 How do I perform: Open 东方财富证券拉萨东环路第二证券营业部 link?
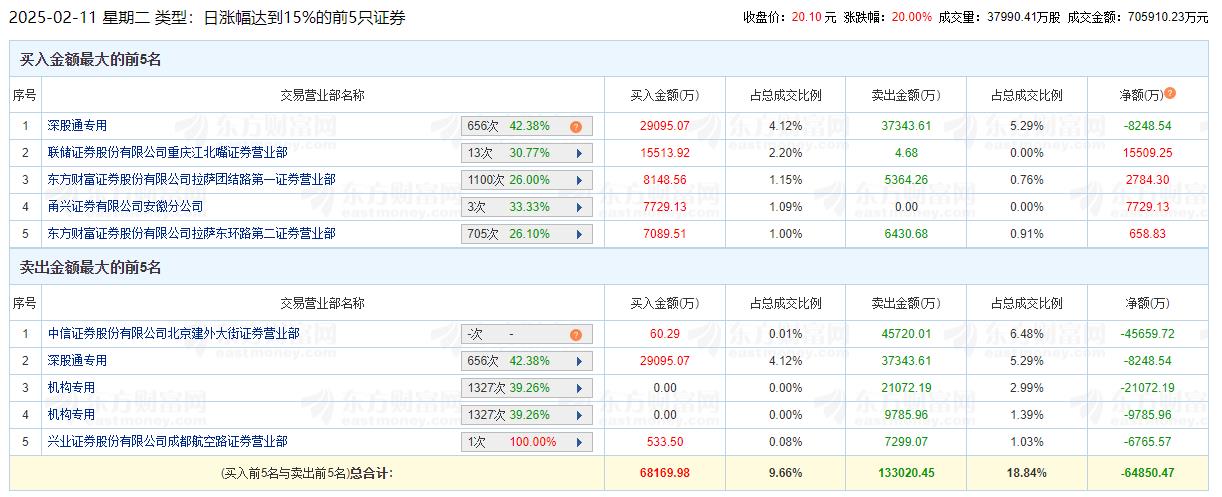[x=191, y=234]
